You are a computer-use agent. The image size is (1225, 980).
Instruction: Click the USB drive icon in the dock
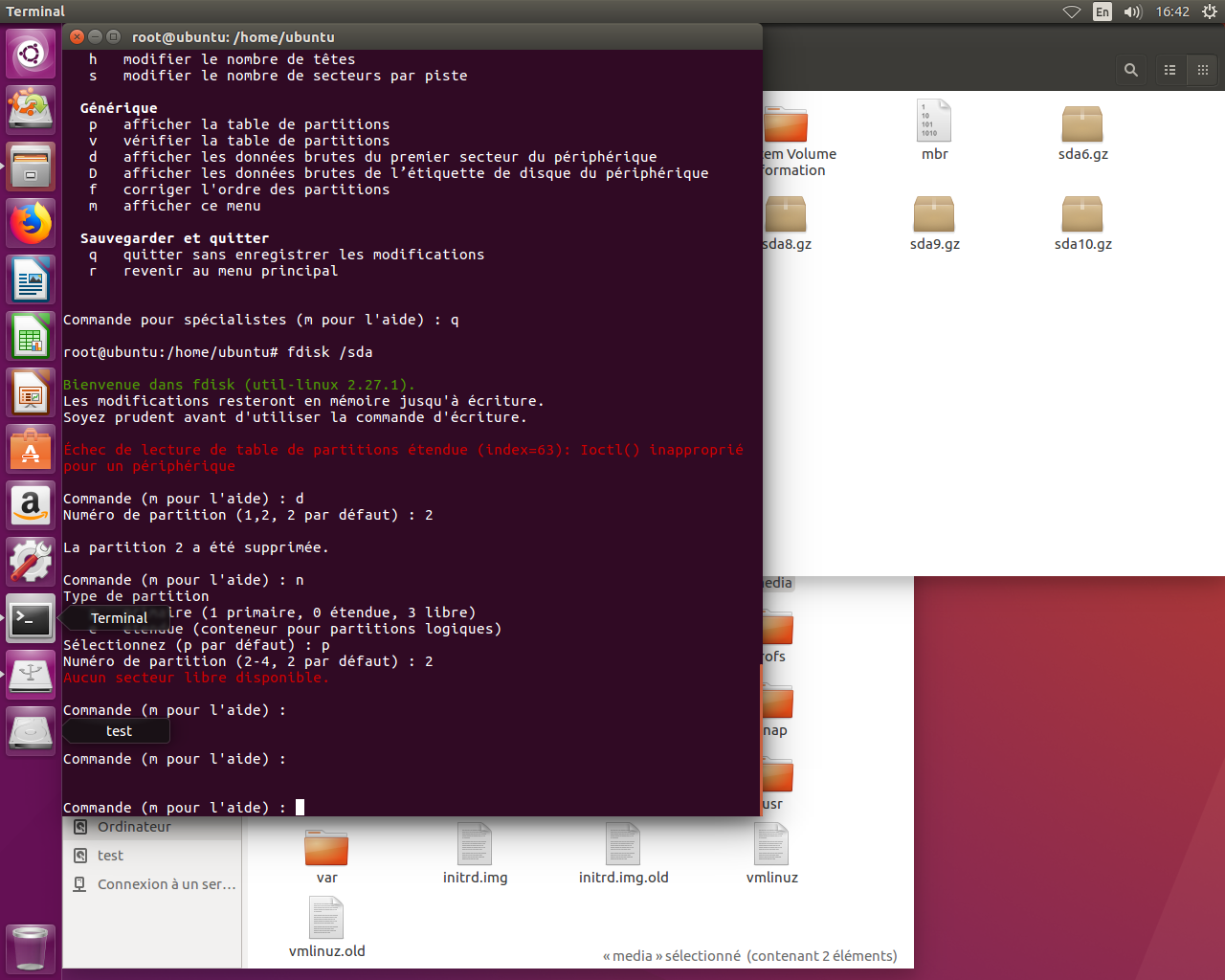click(x=31, y=675)
